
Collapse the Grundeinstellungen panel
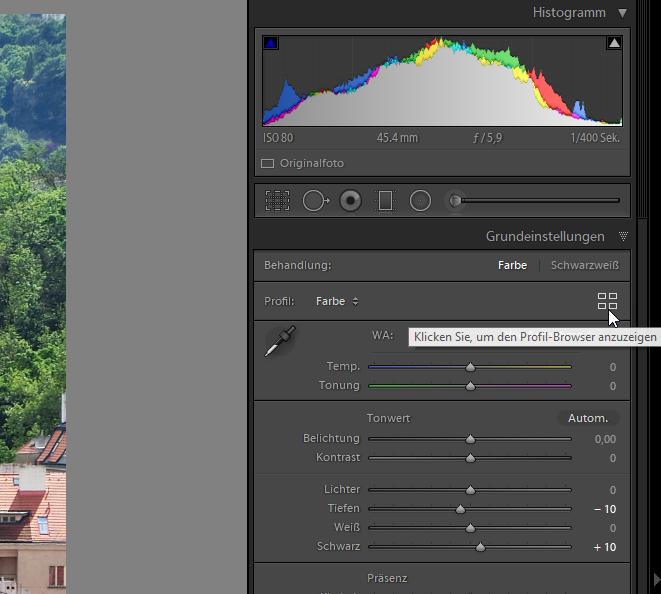coord(623,237)
